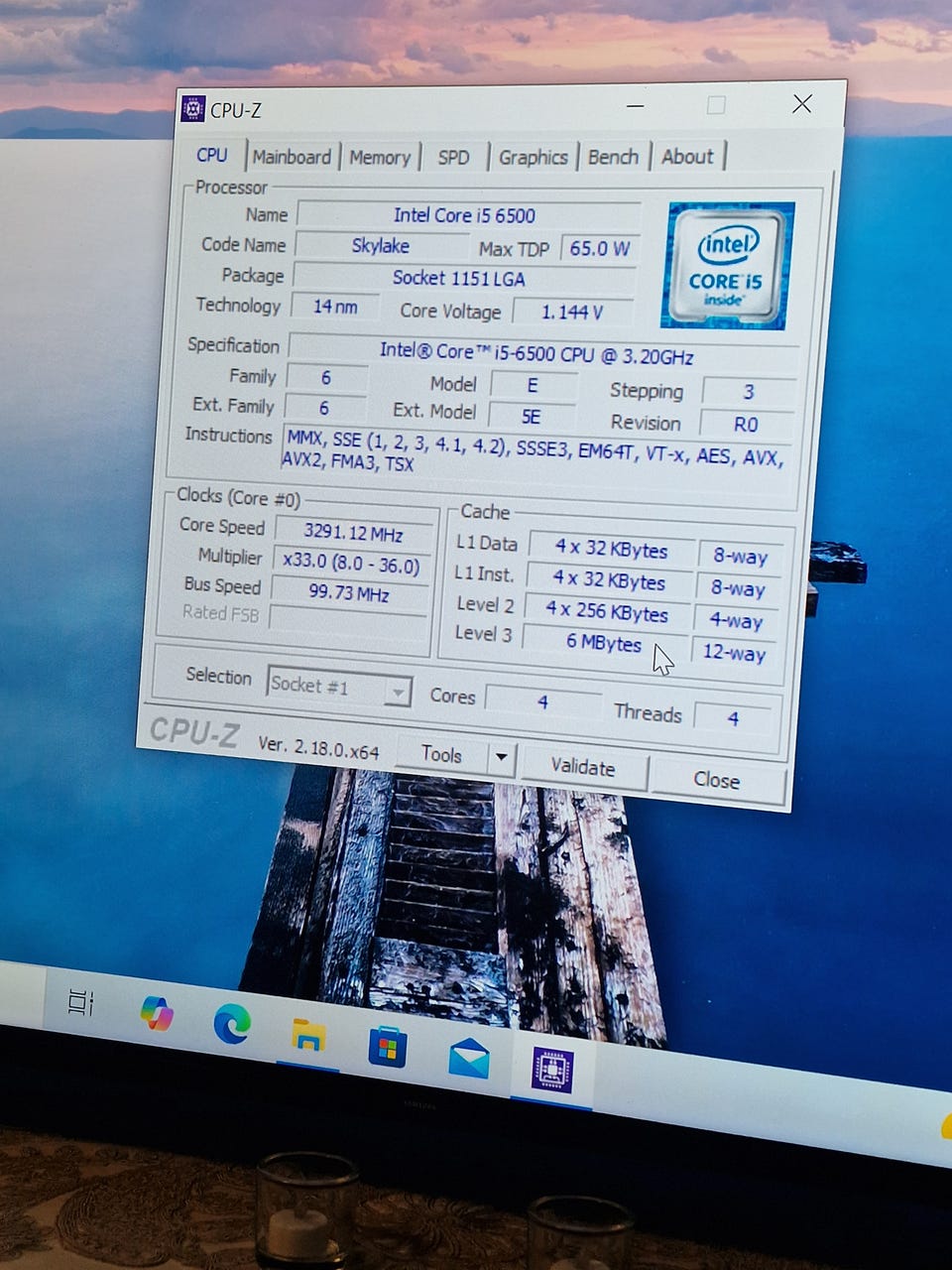Click the Ext. Model value 5E
This screenshot has width=952, height=1270.
tap(533, 417)
